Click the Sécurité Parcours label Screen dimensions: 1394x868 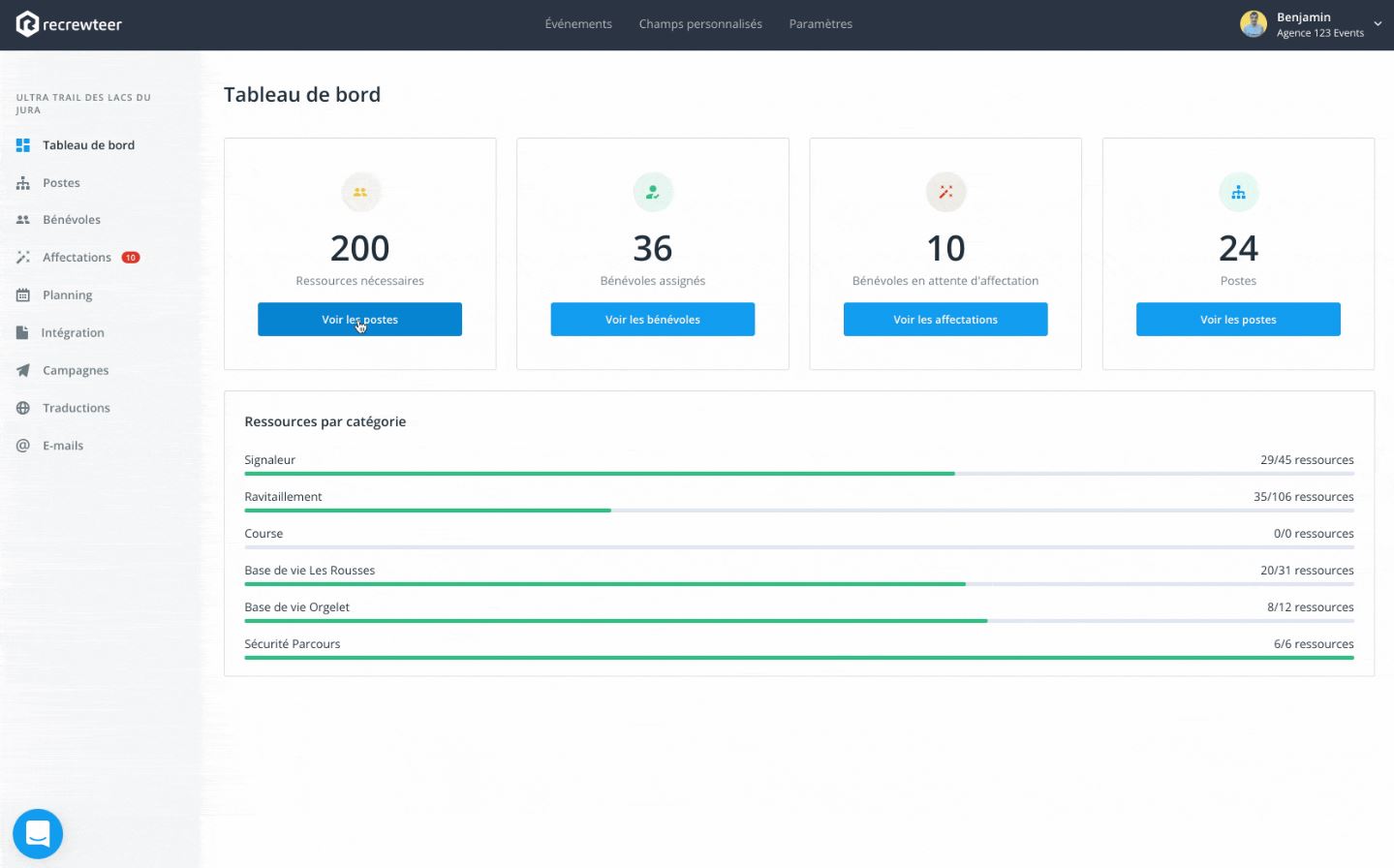point(292,644)
